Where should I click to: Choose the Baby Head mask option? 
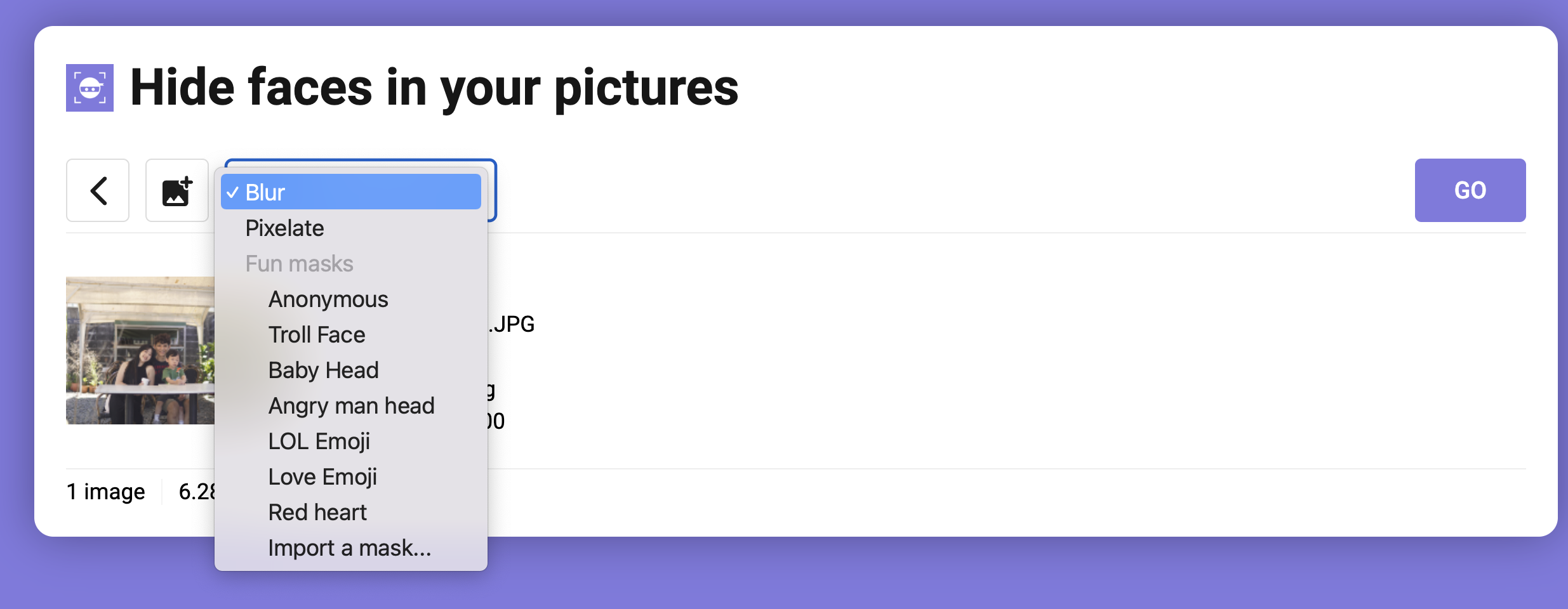[x=323, y=370]
